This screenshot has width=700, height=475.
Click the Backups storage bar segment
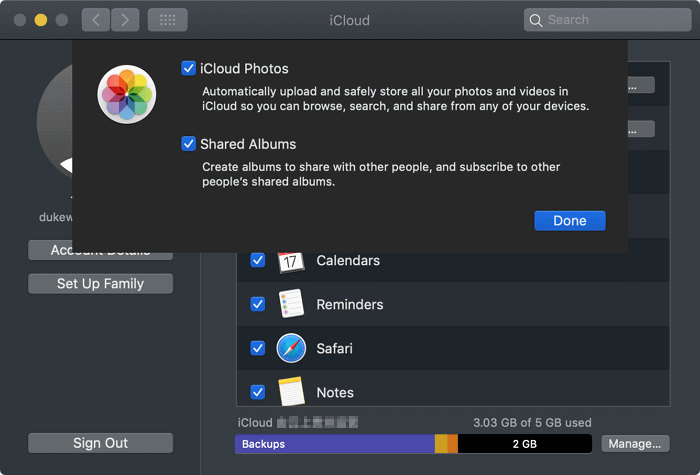pyautogui.click(x=334, y=444)
